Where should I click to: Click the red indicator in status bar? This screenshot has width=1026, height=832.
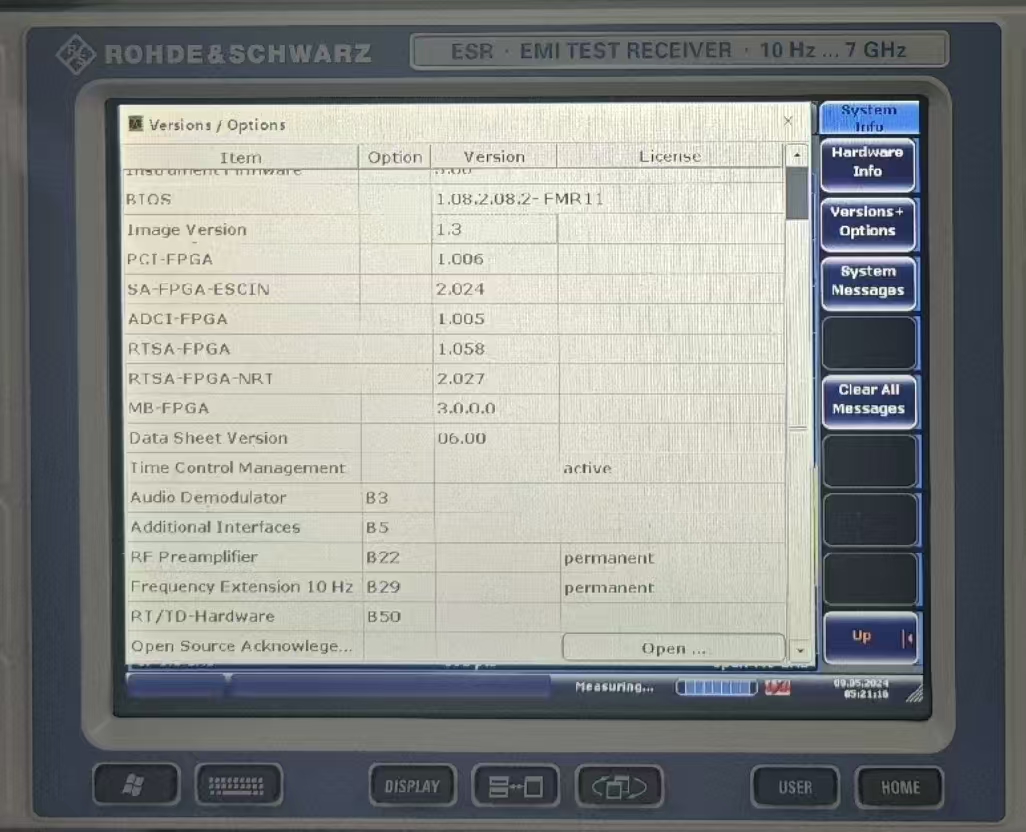[x=777, y=688]
